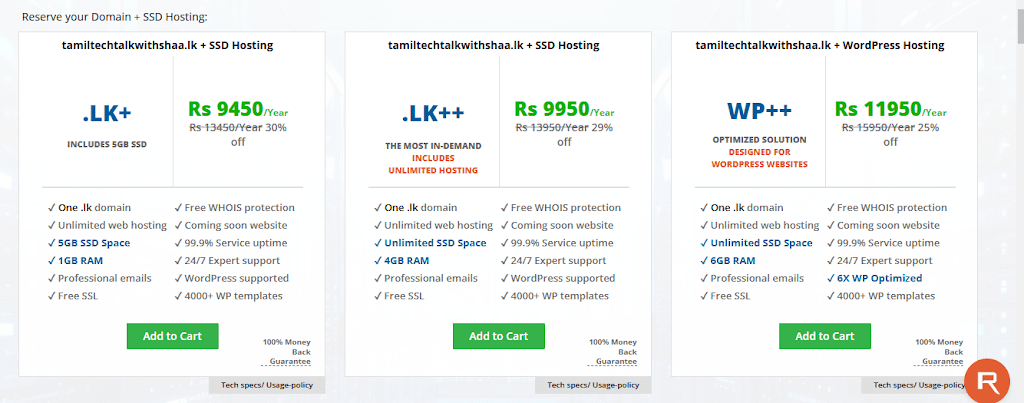
Task: Click 100% Money Back Guarantee under WP++
Action: 939,351
